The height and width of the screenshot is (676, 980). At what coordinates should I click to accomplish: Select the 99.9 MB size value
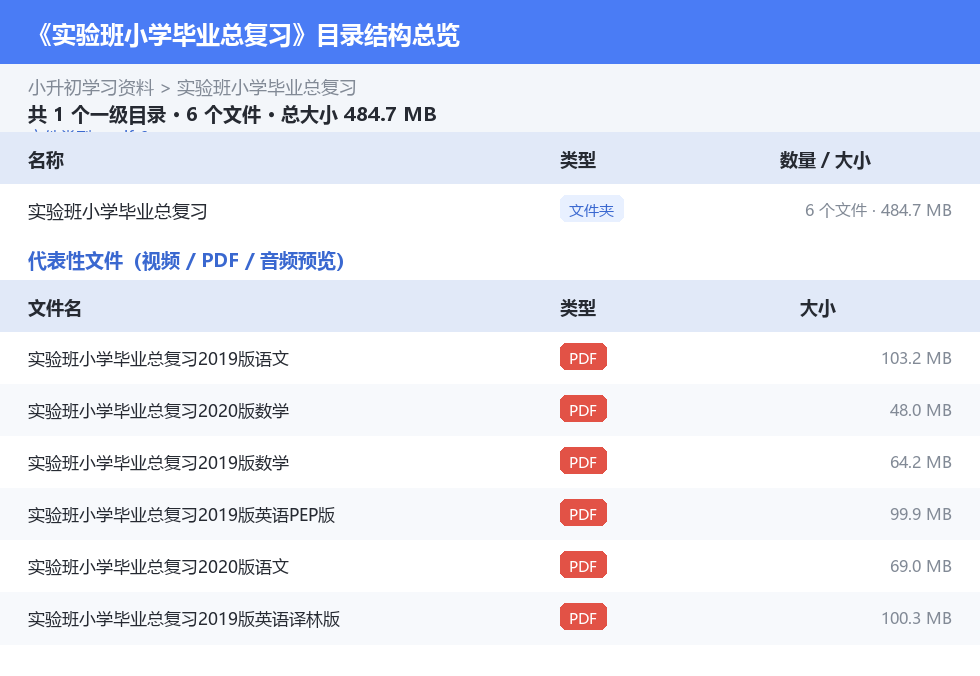tap(921, 514)
